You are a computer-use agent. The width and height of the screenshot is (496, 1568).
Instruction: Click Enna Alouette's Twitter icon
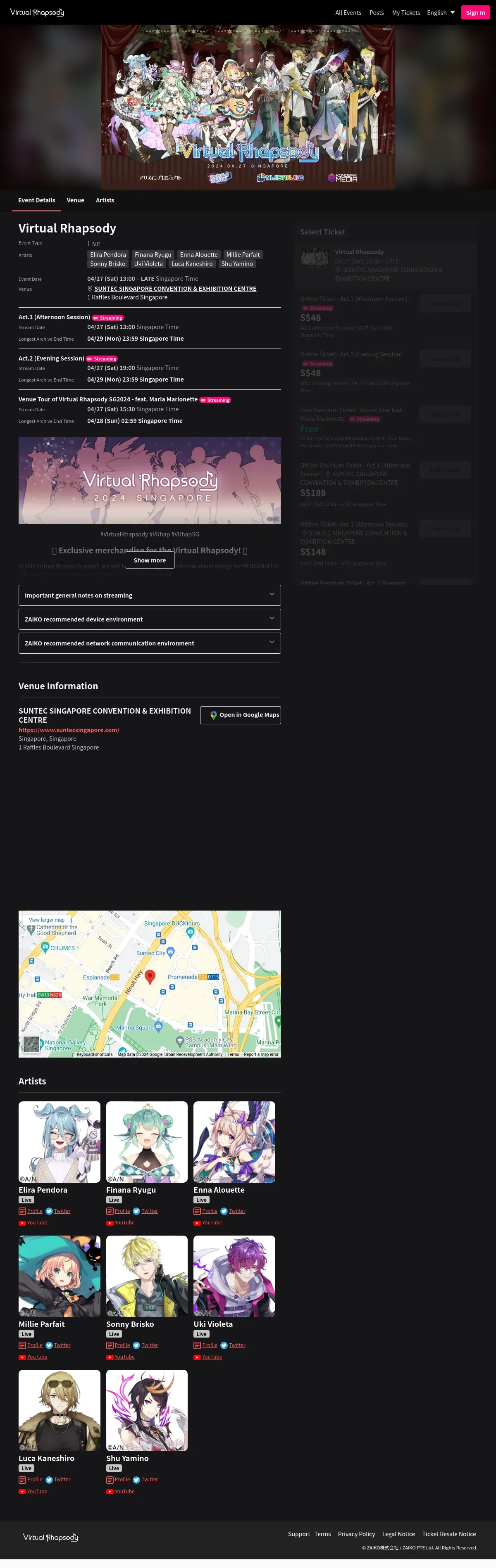(x=224, y=1211)
